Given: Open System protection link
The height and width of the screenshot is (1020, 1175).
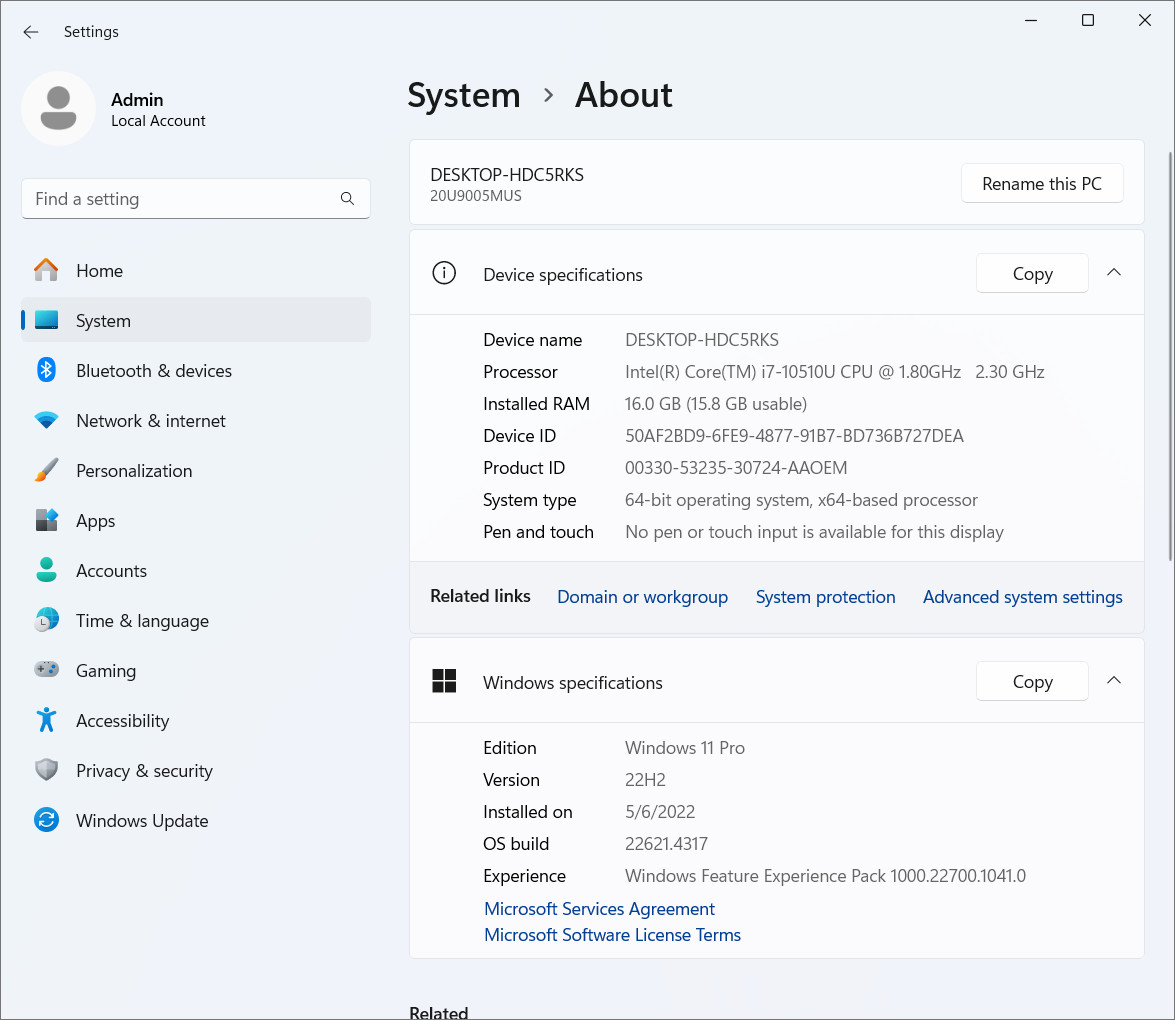Looking at the screenshot, I should click(825, 597).
